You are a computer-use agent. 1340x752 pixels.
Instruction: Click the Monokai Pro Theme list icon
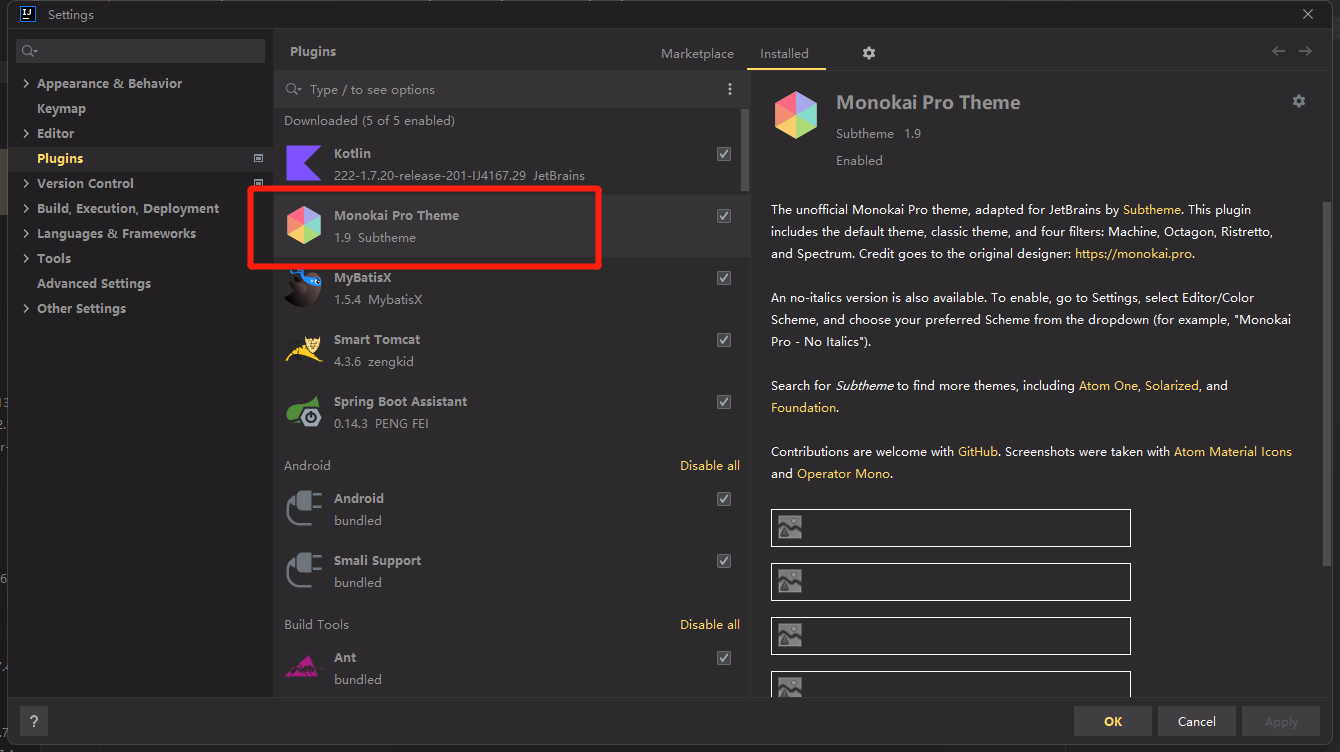[x=303, y=226]
